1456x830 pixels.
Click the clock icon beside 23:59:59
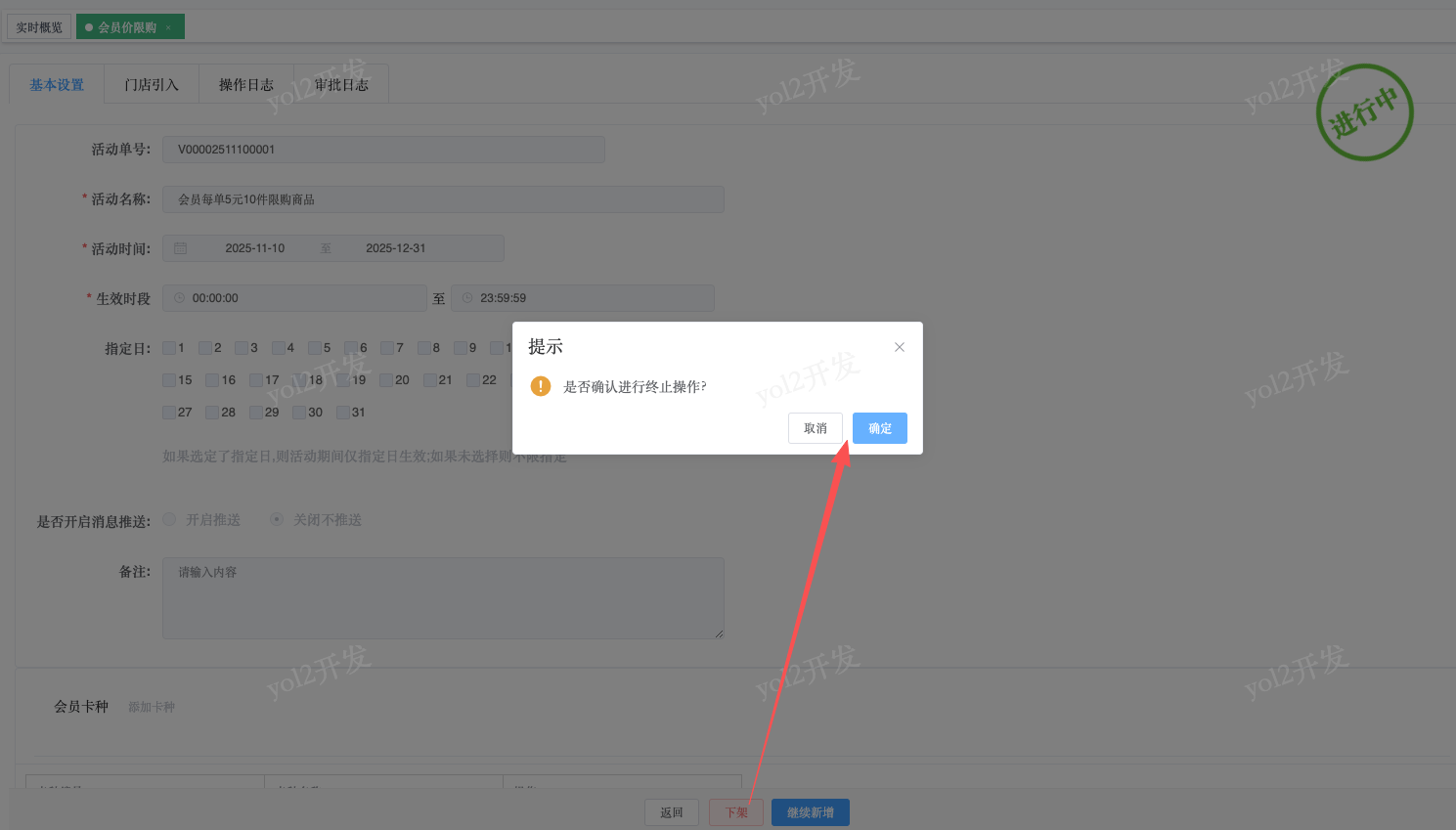[x=467, y=298]
